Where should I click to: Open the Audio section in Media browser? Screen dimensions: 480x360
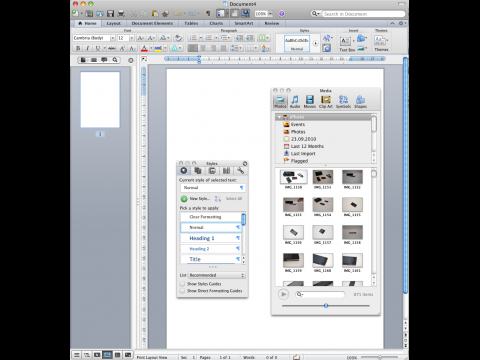tap(295, 102)
